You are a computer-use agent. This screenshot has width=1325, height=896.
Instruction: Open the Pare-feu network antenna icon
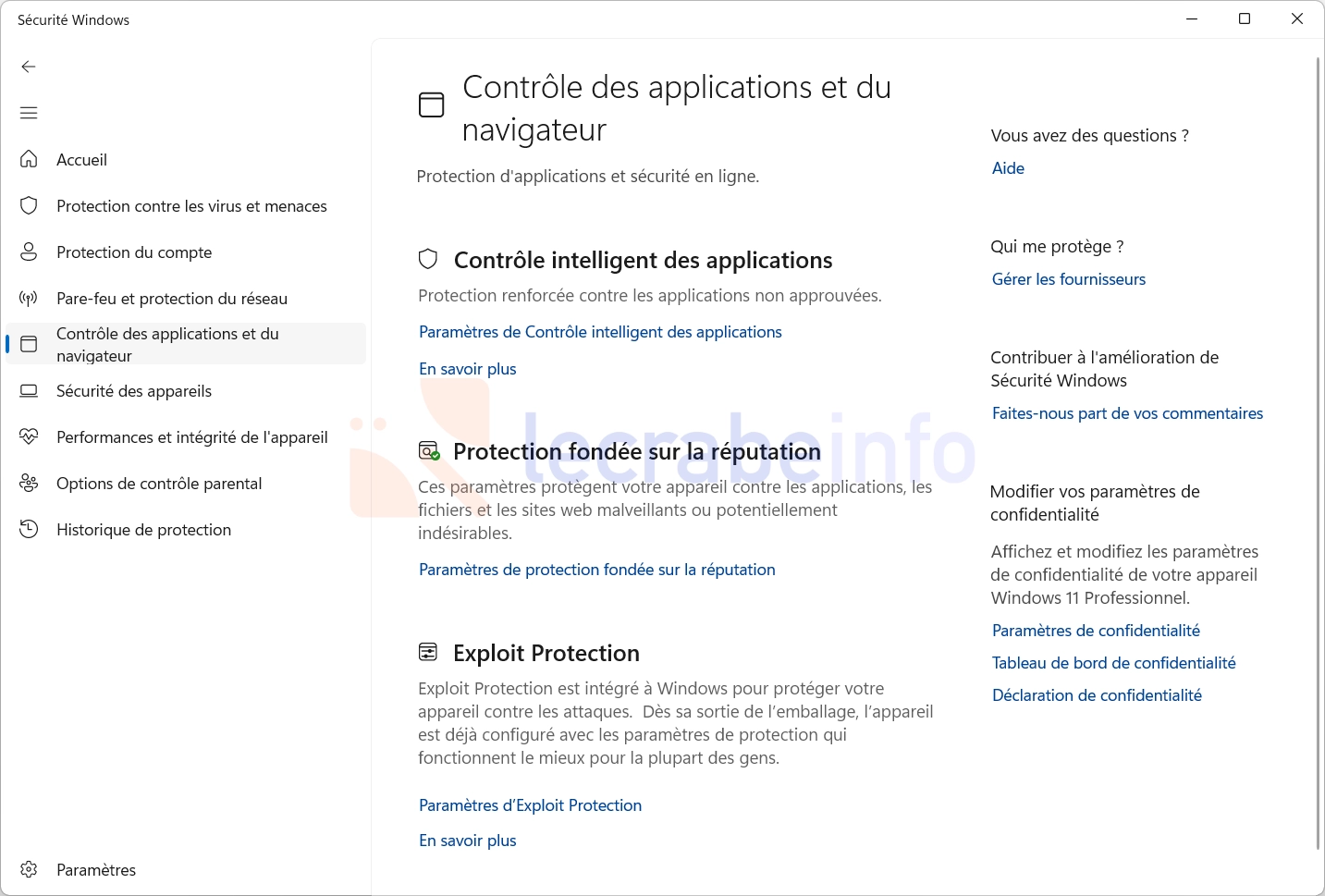pyautogui.click(x=29, y=298)
